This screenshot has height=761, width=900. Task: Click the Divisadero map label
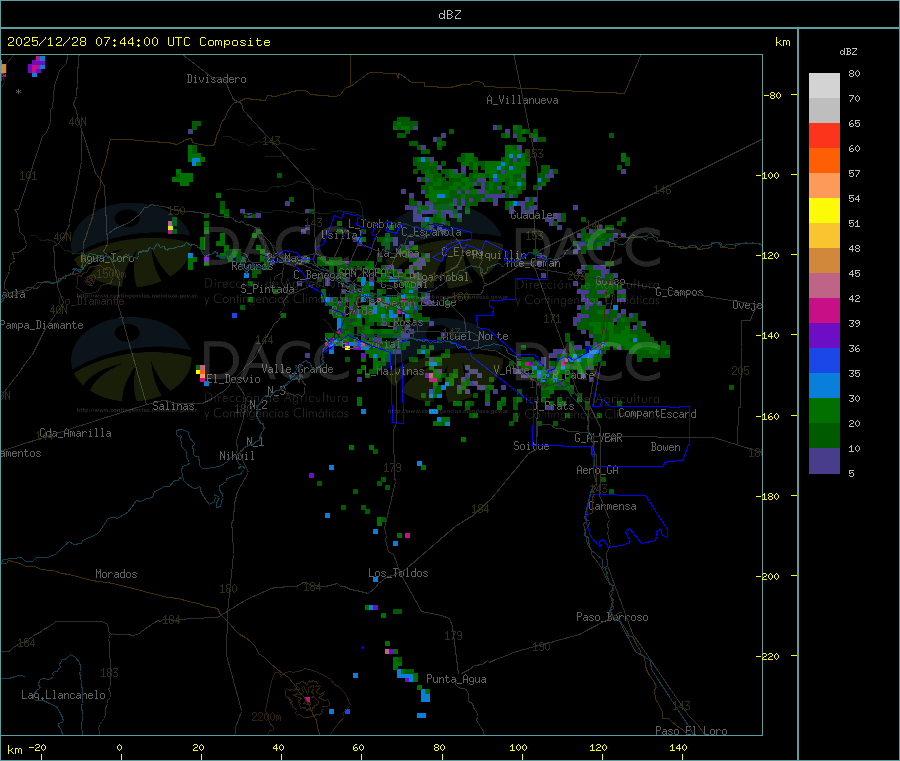216,79
